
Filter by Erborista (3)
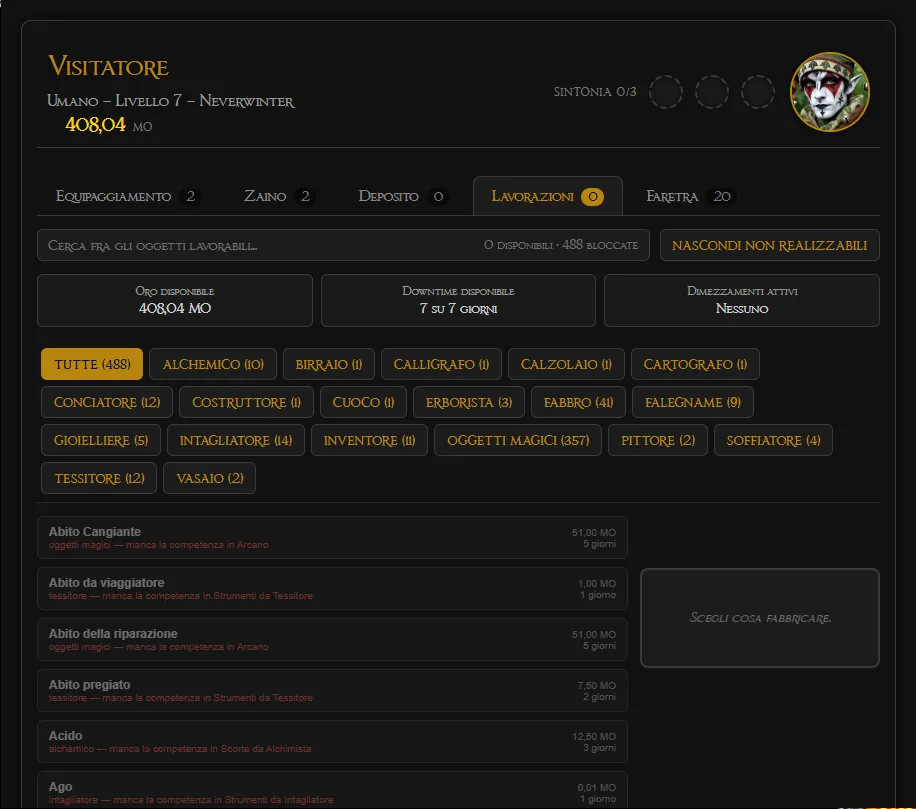(469, 402)
